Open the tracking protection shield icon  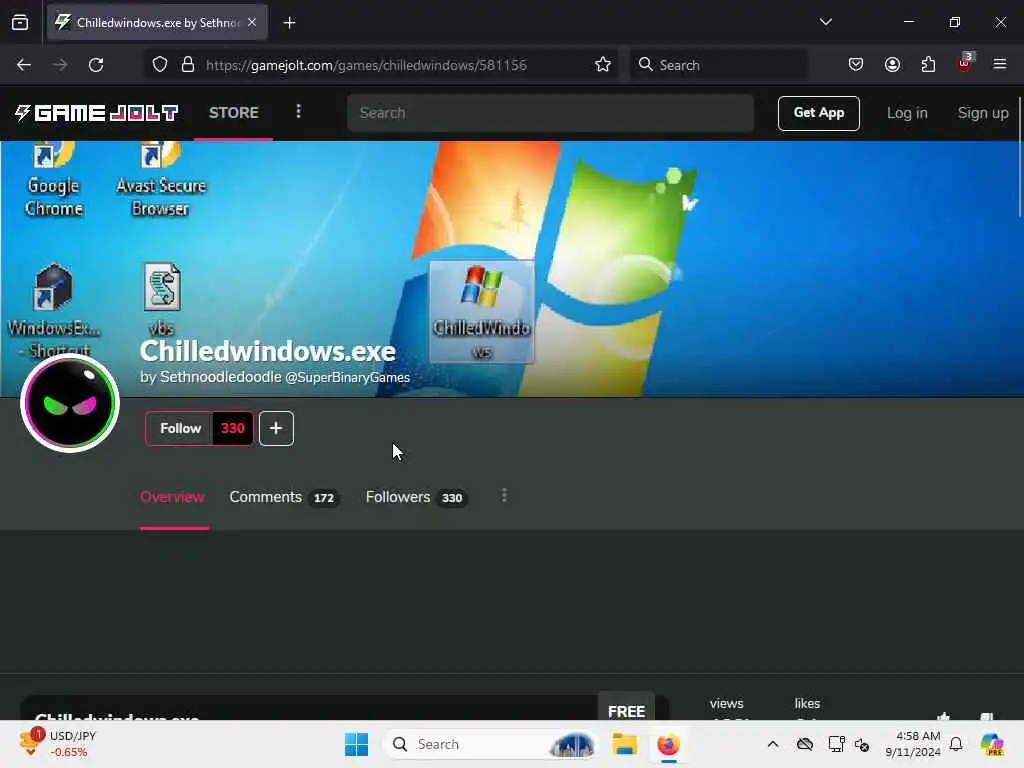coord(160,65)
